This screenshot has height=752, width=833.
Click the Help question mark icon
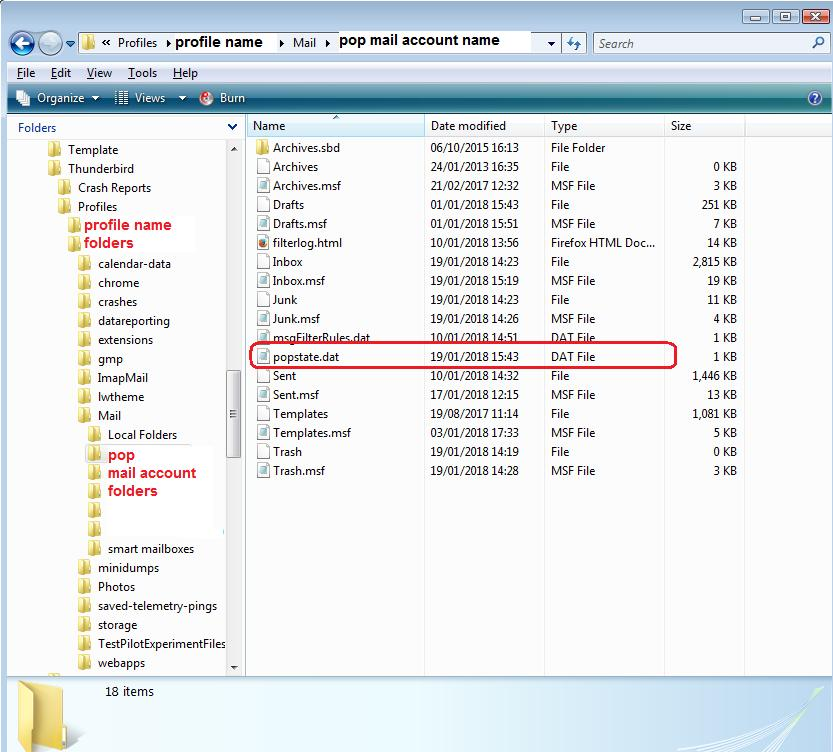[x=814, y=98]
